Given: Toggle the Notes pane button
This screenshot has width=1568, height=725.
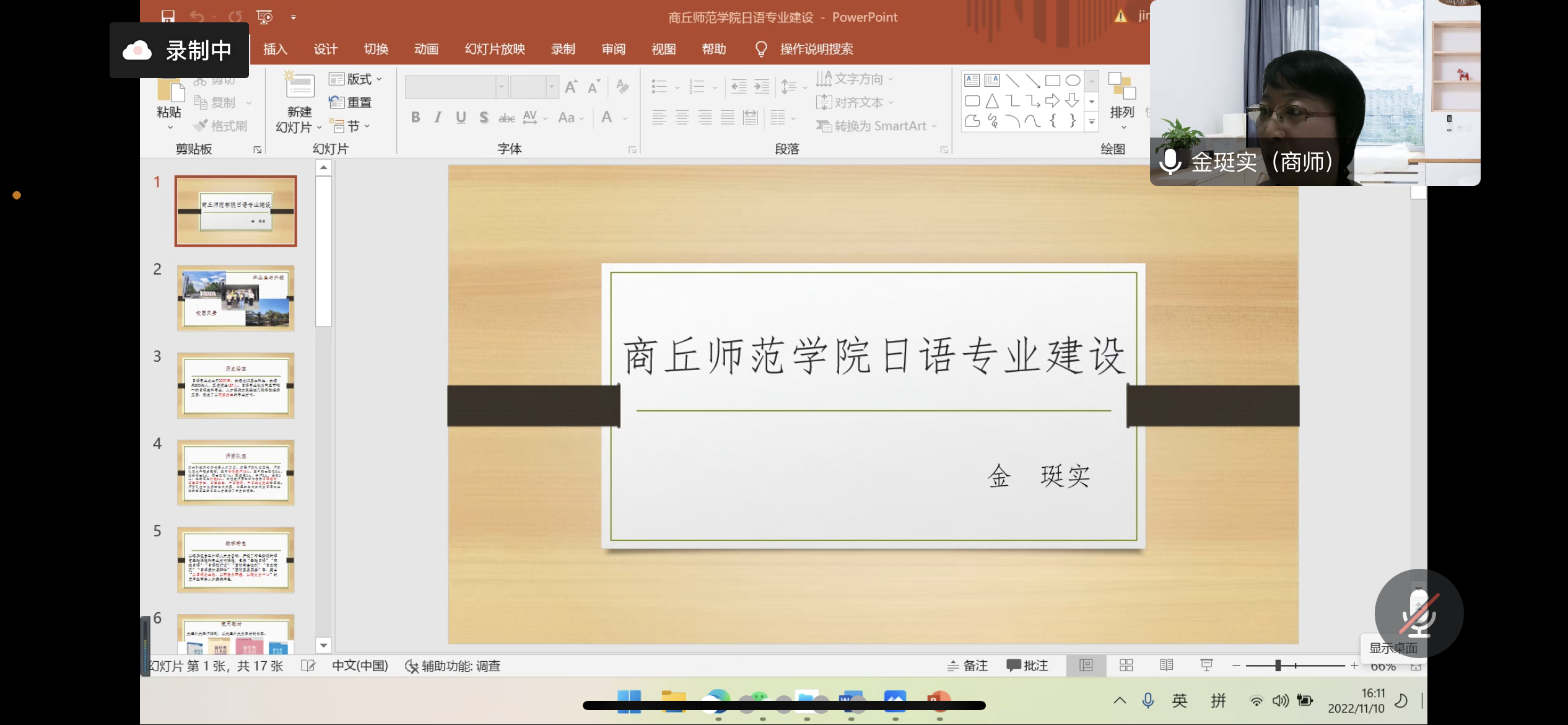Looking at the screenshot, I should (968, 666).
